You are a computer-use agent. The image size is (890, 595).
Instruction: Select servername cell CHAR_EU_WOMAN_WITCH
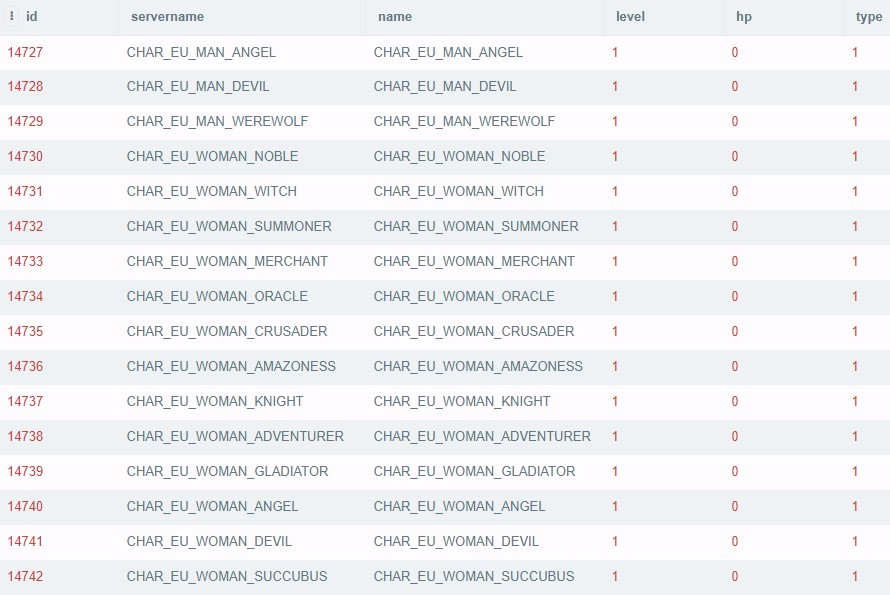(x=211, y=192)
